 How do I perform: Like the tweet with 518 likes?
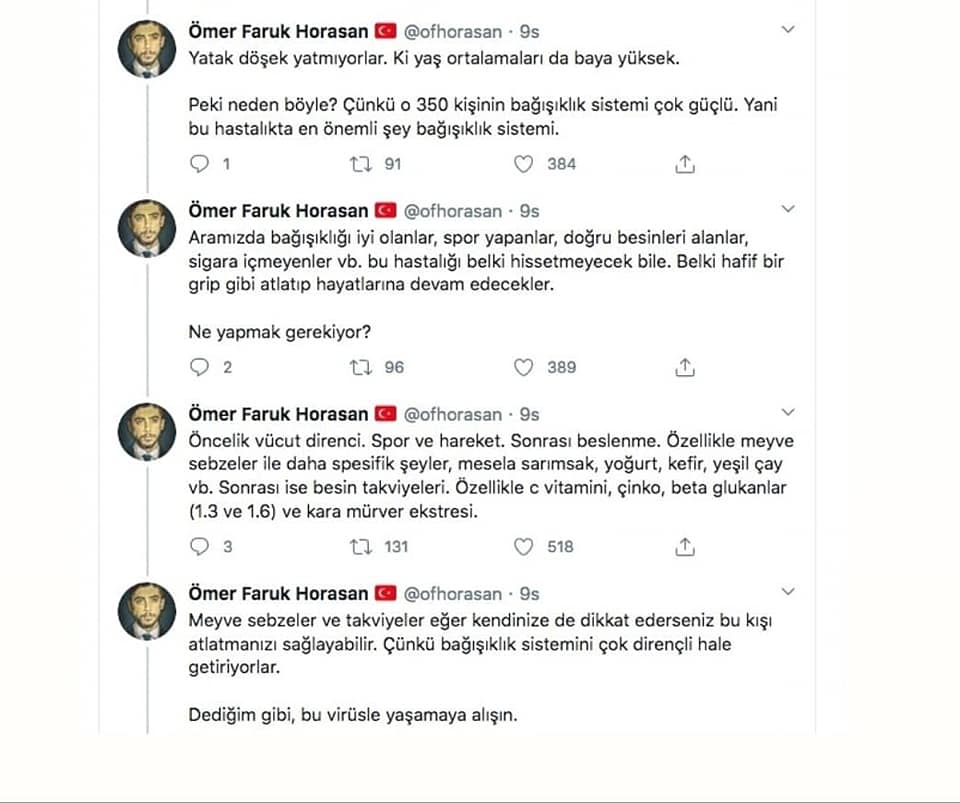coord(523,547)
